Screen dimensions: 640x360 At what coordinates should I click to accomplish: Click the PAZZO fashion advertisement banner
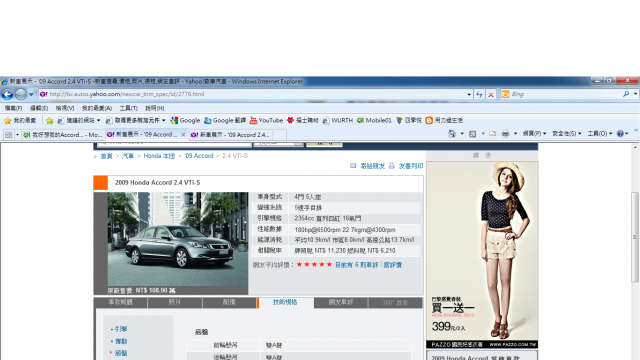(x=482, y=255)
